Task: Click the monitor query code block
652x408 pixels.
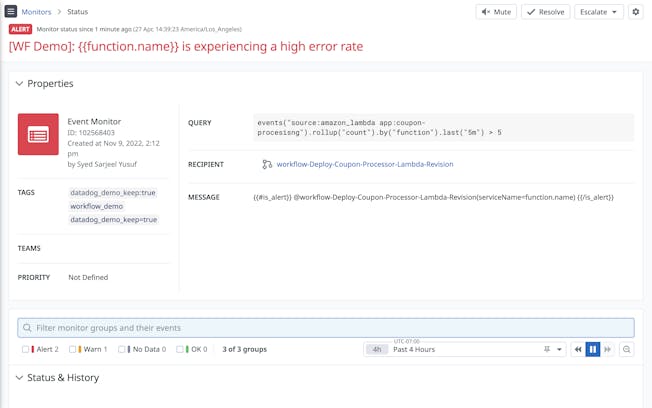Action: click(444, 128)
